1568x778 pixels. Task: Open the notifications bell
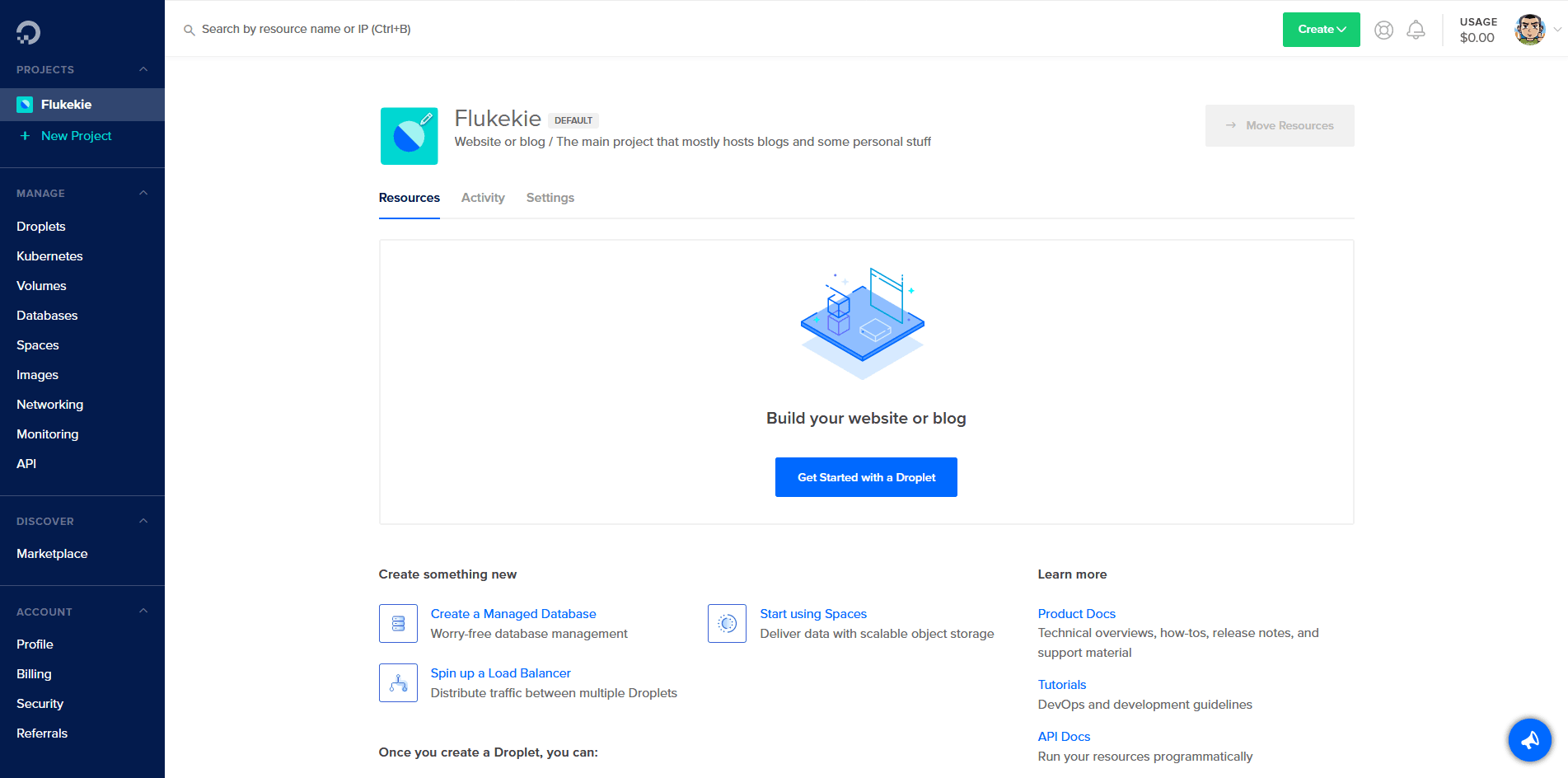(1416, 30)
